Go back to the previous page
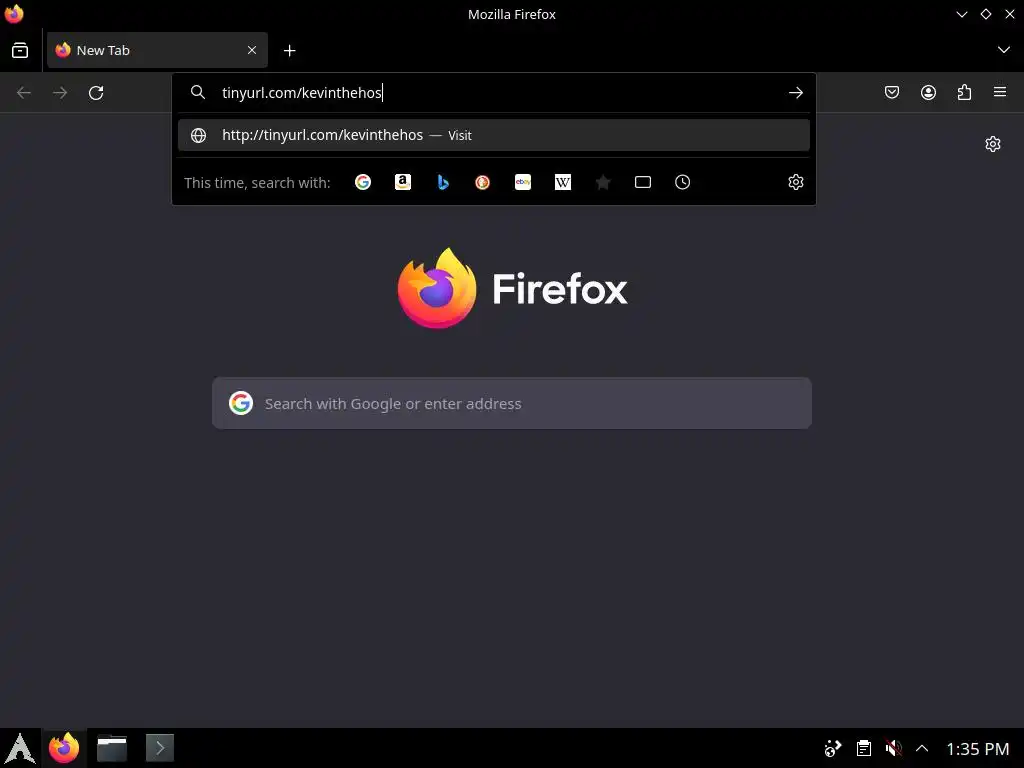 [x=24, y=93]
